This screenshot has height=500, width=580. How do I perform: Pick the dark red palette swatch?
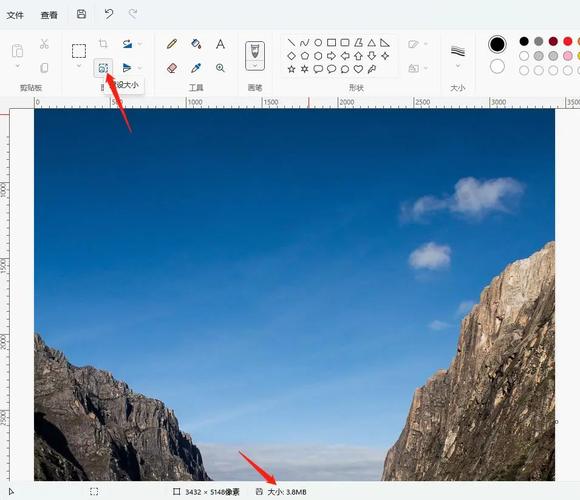point(553,41)
